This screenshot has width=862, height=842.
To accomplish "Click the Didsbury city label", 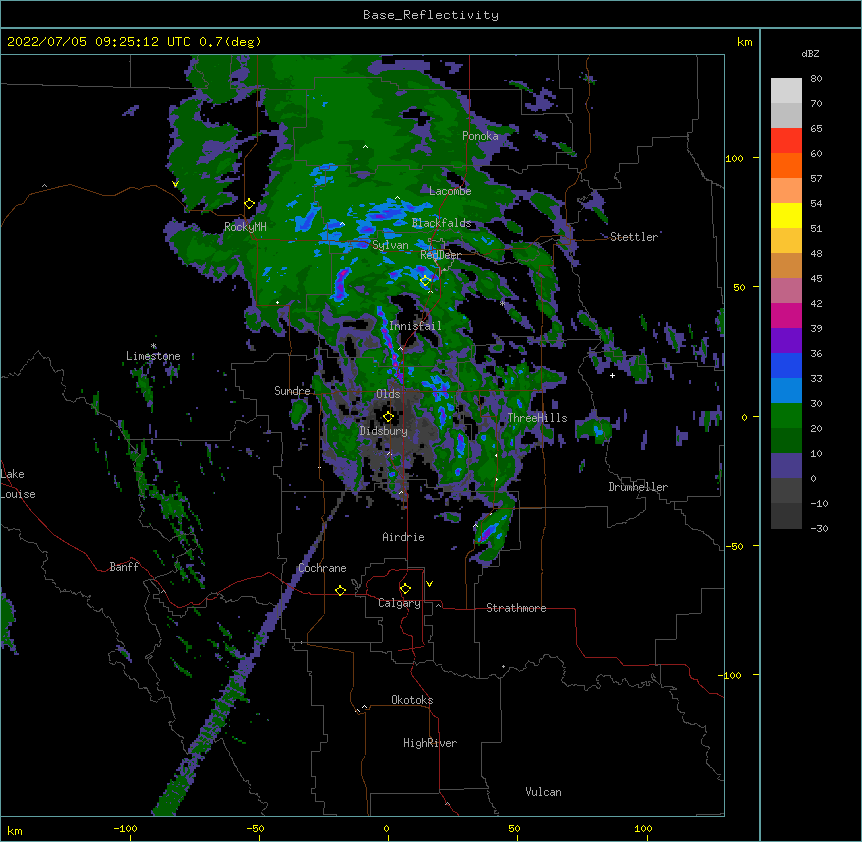I will (383, 431).
